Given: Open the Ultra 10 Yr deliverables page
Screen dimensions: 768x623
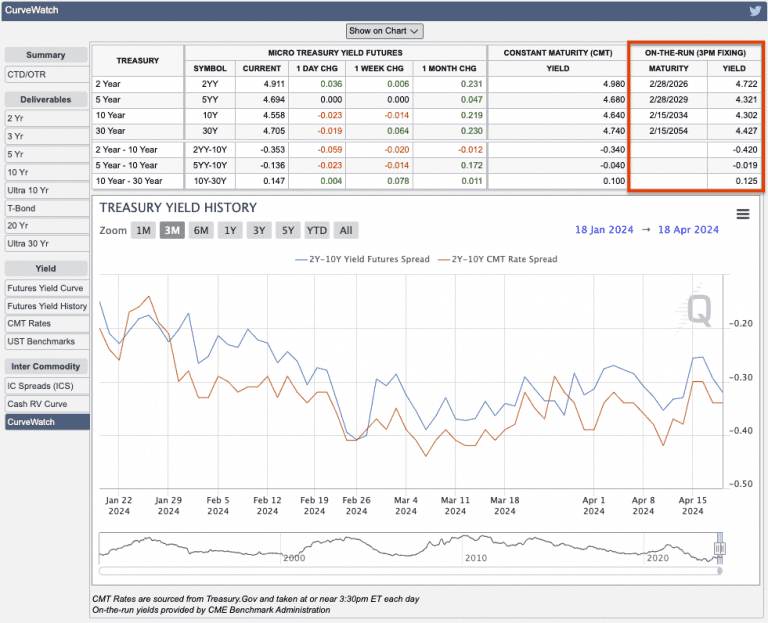Looking at the screenshot, I should (47, 190).
